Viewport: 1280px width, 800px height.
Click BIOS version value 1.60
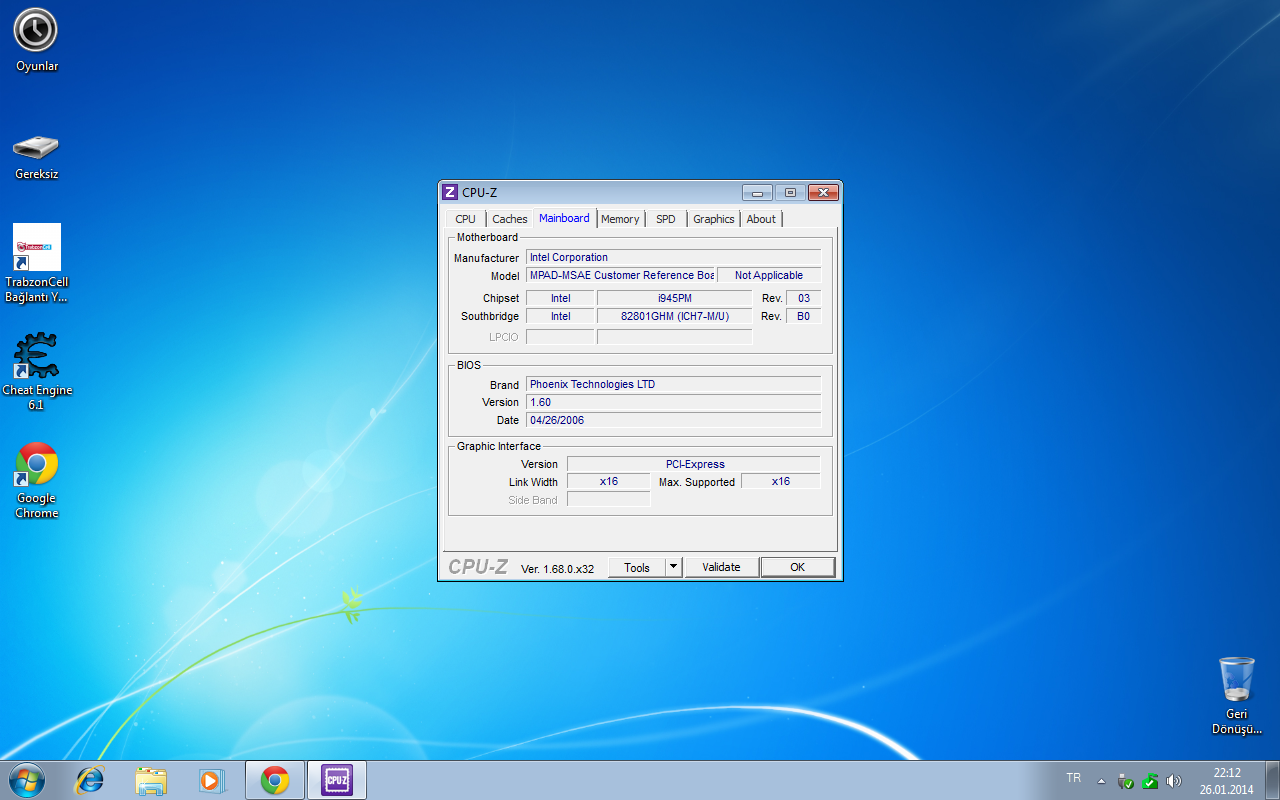(673, 402)
